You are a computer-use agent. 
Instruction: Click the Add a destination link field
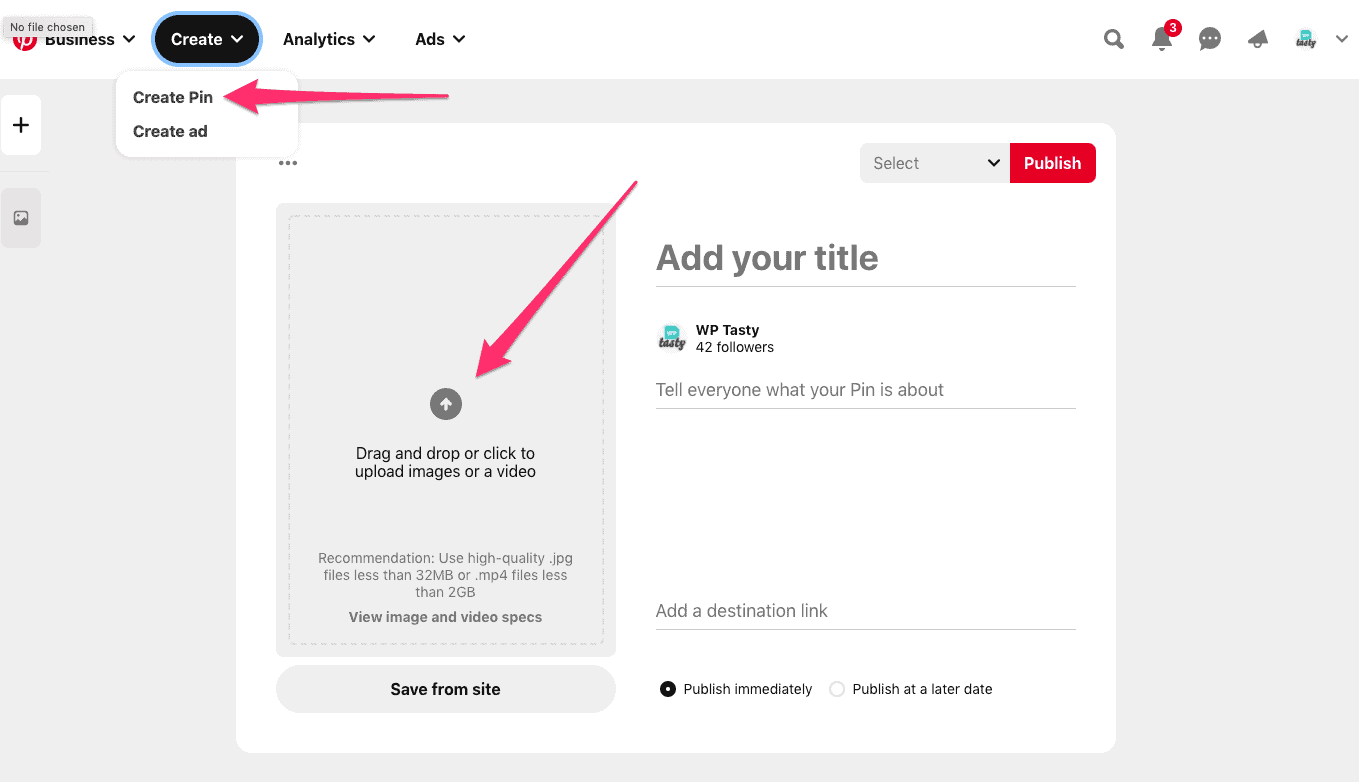coord(865,611)
